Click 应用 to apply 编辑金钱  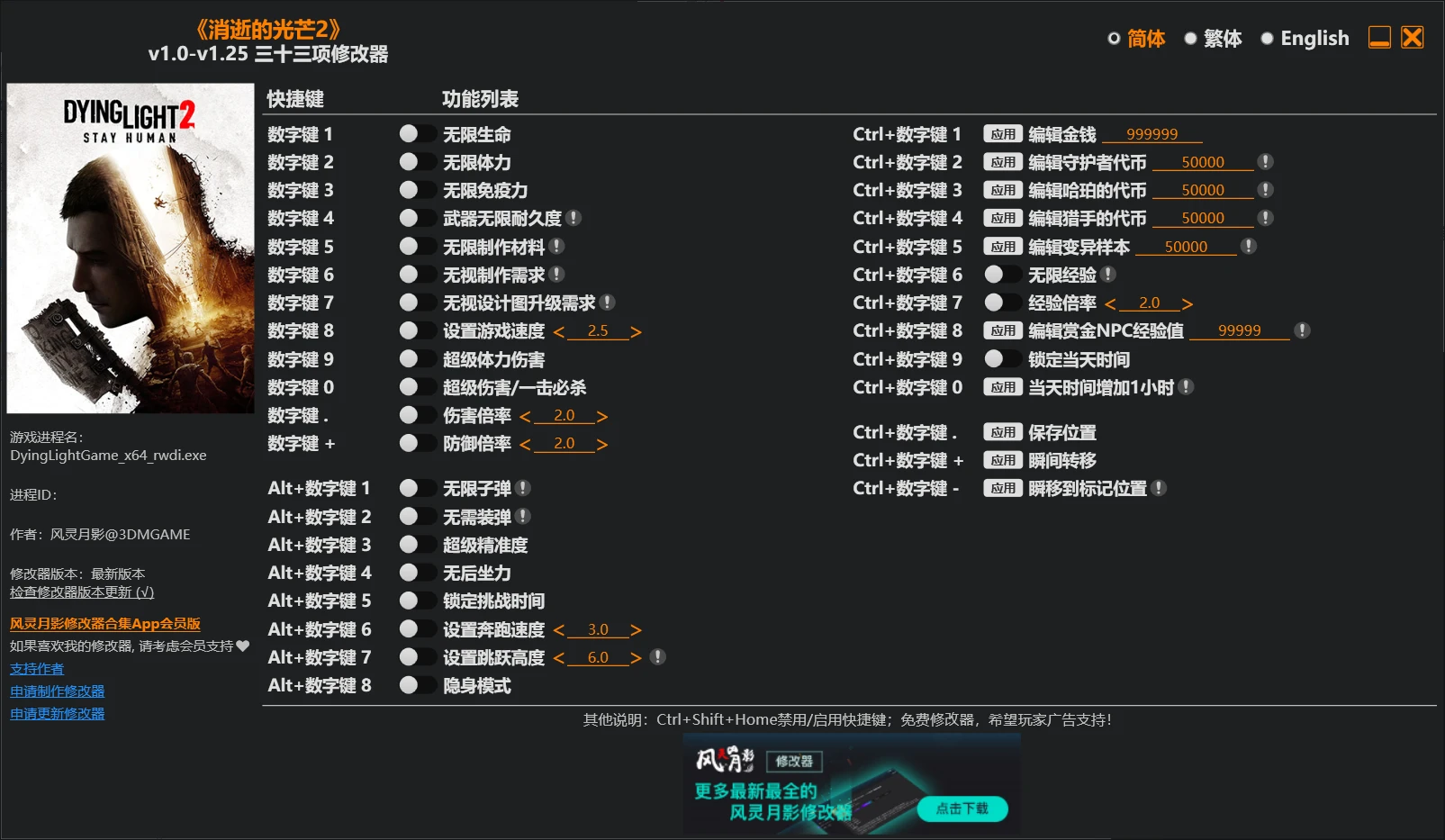1002,133
